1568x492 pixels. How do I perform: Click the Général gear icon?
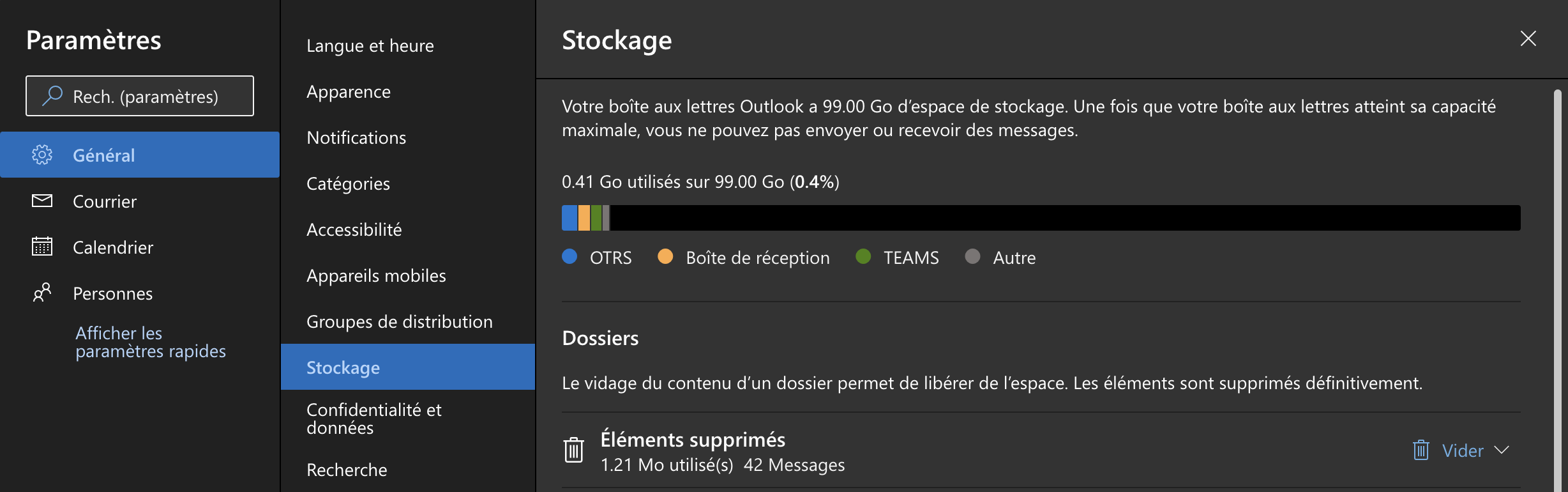[x=42, y=155]
